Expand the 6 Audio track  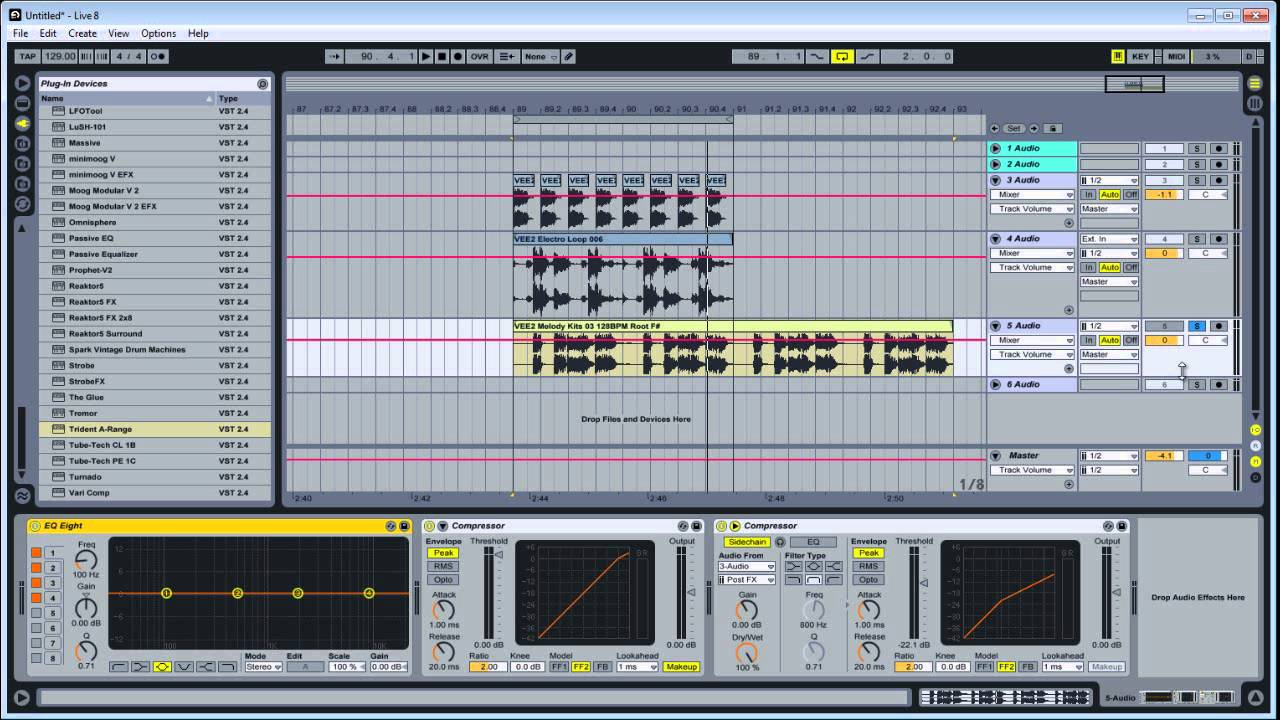[996, 384]
